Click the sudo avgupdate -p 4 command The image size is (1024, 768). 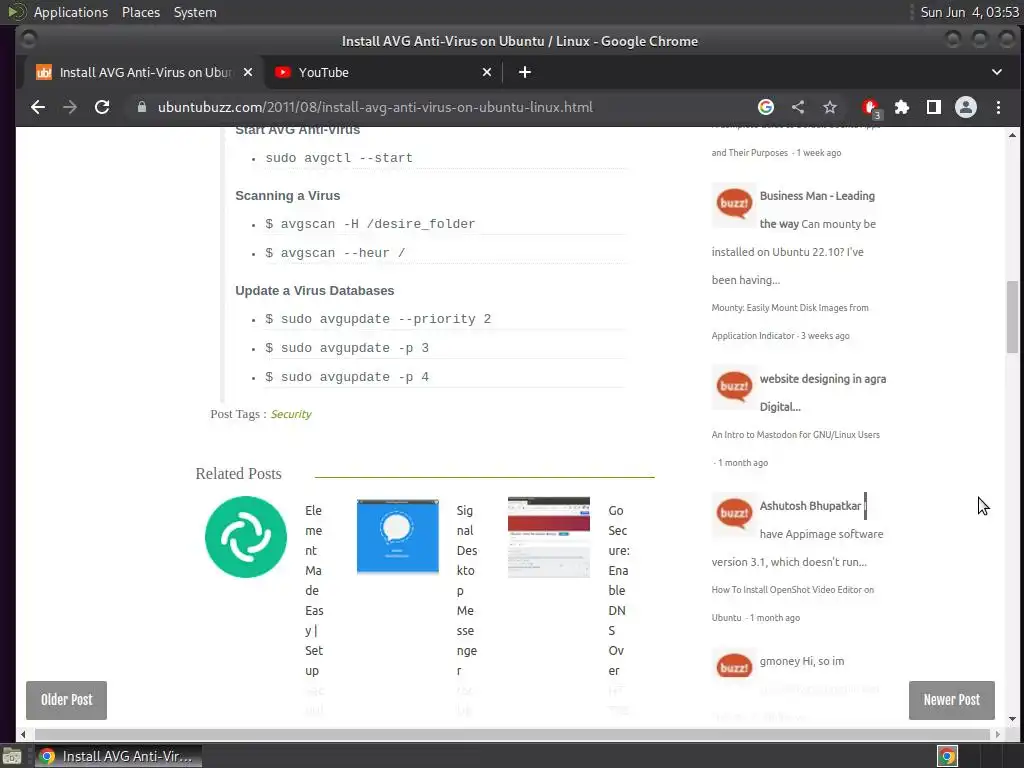click(x=347, y=377)
